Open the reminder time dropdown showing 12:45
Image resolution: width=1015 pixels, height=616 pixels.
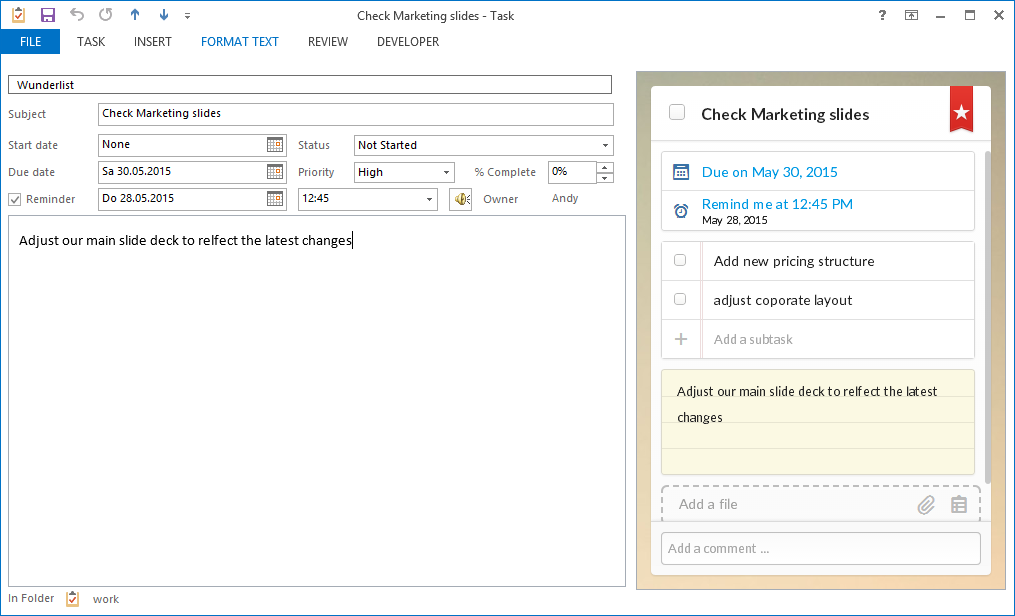pyautogui.click(x=428, y=198)
